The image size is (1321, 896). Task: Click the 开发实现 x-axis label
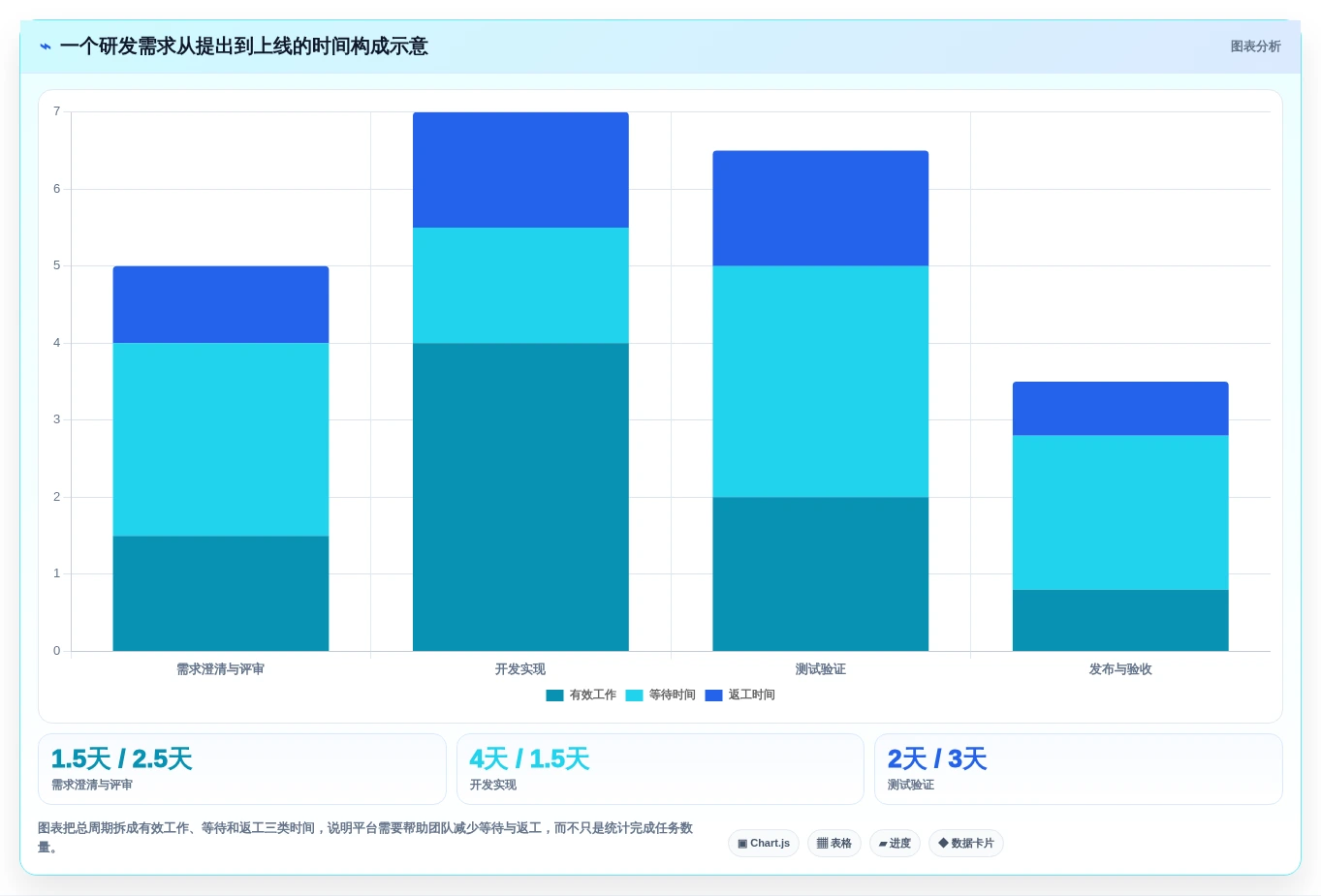click(x=520, y=669)
